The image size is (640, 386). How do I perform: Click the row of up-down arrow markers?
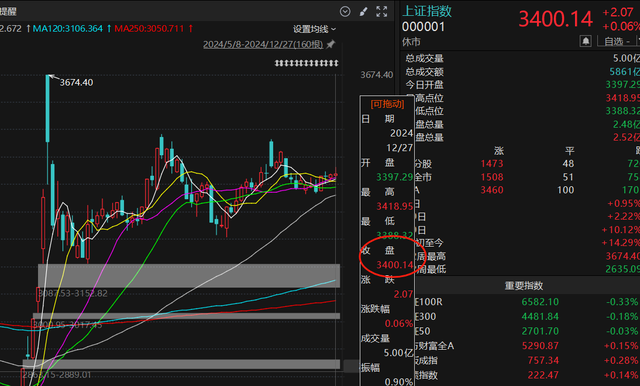pos(307,63)
